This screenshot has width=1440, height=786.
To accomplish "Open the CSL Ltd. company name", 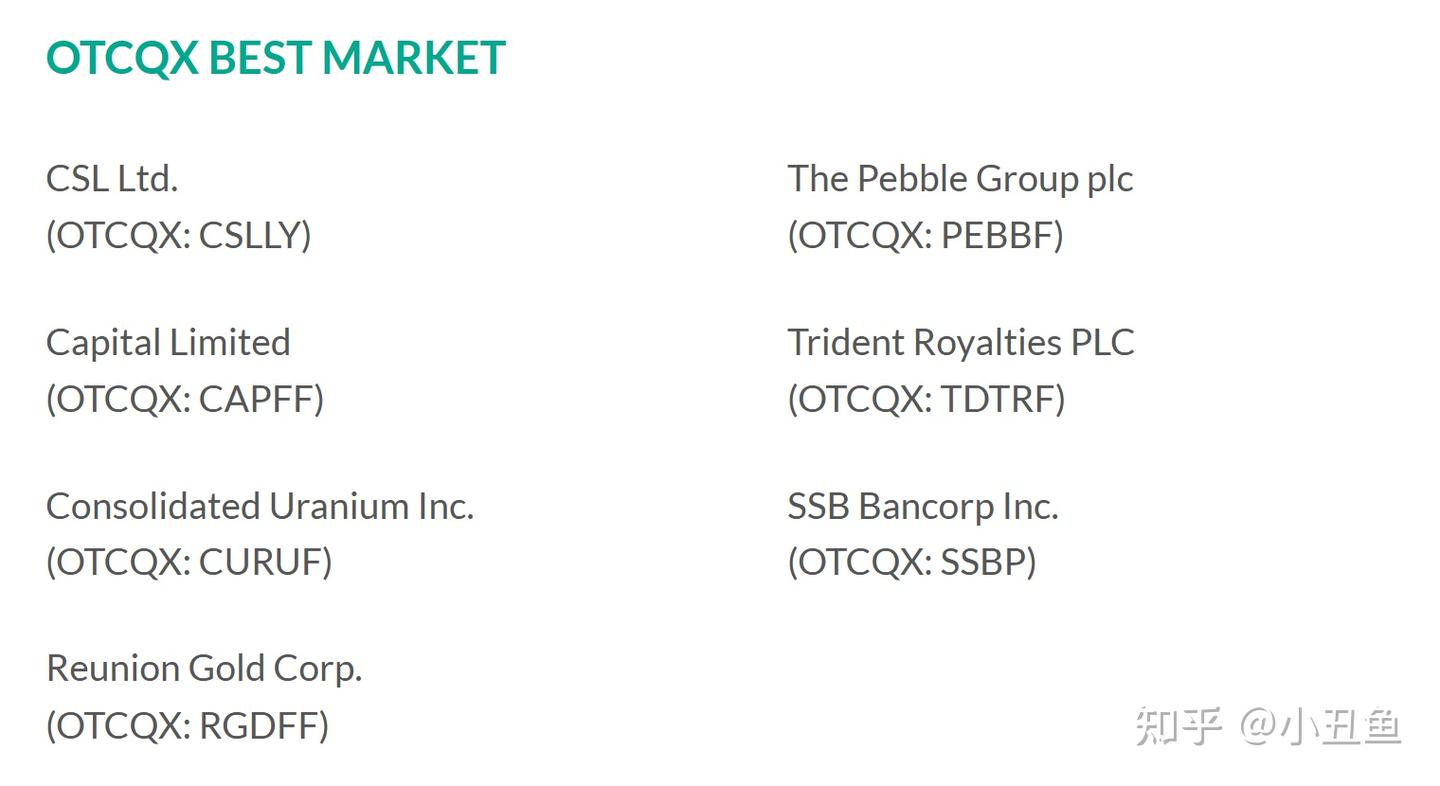I will click(112, 179).
